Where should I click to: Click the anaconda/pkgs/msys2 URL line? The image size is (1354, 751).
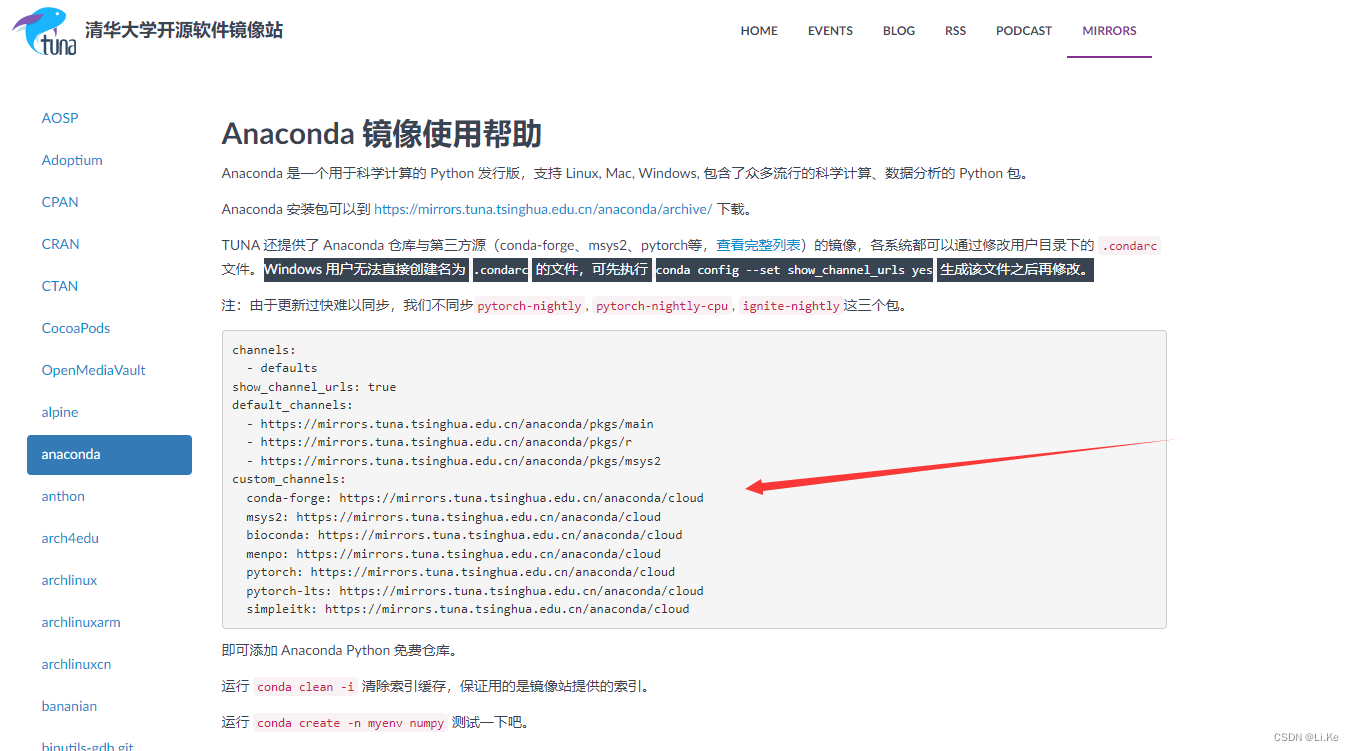(x=453, y=461)
